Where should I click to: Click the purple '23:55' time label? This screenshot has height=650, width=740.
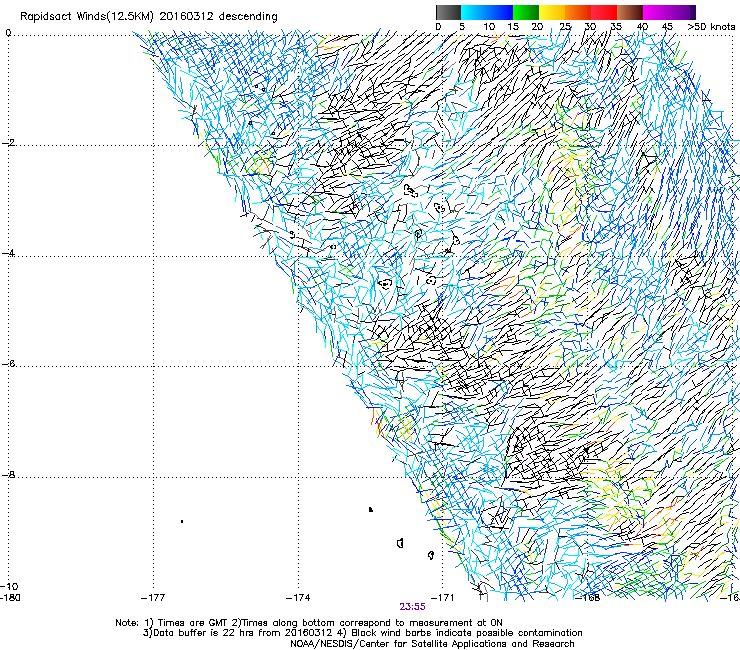point(412,607)
